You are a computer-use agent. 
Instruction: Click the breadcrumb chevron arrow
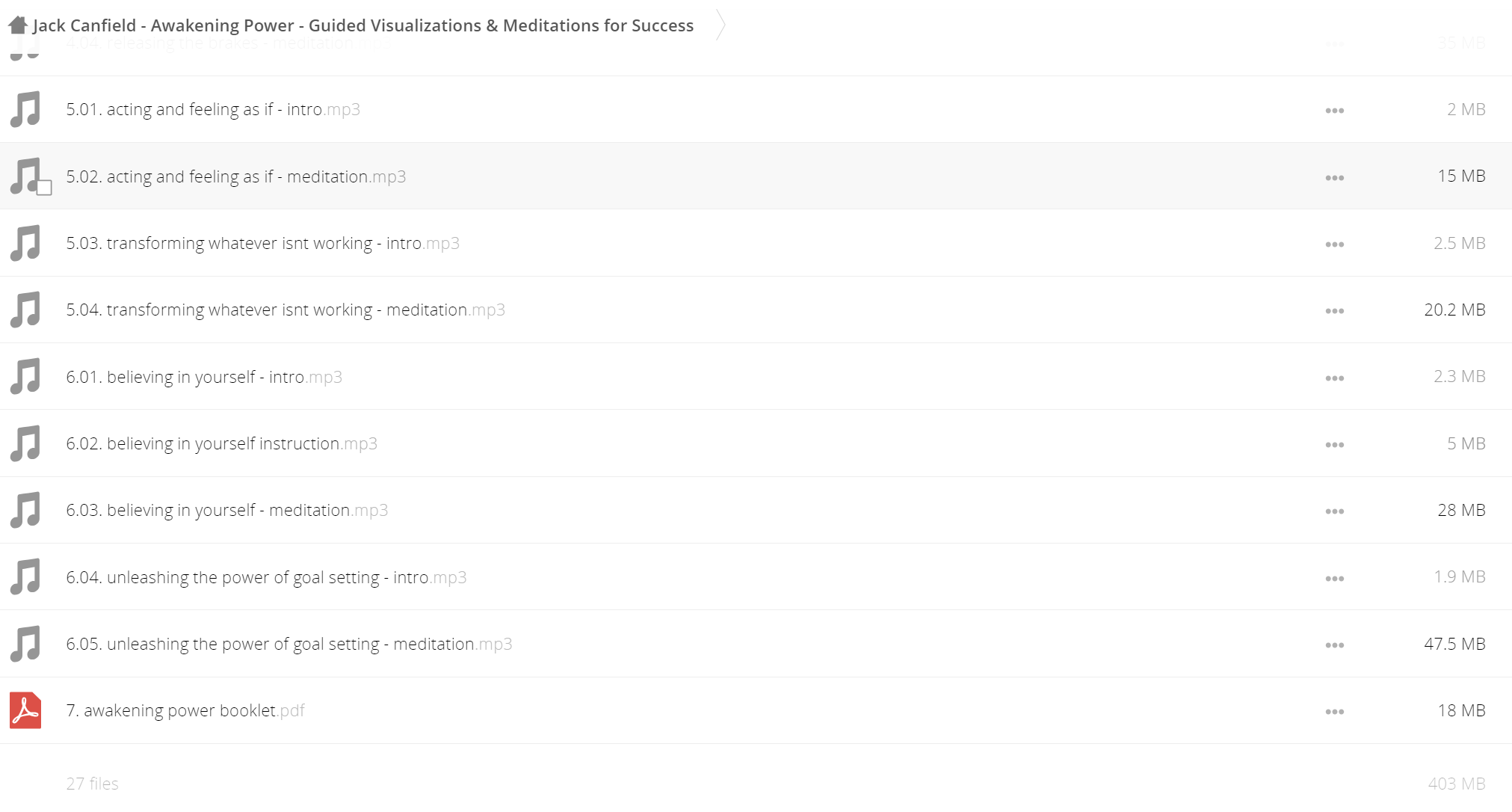click(720, 25)
